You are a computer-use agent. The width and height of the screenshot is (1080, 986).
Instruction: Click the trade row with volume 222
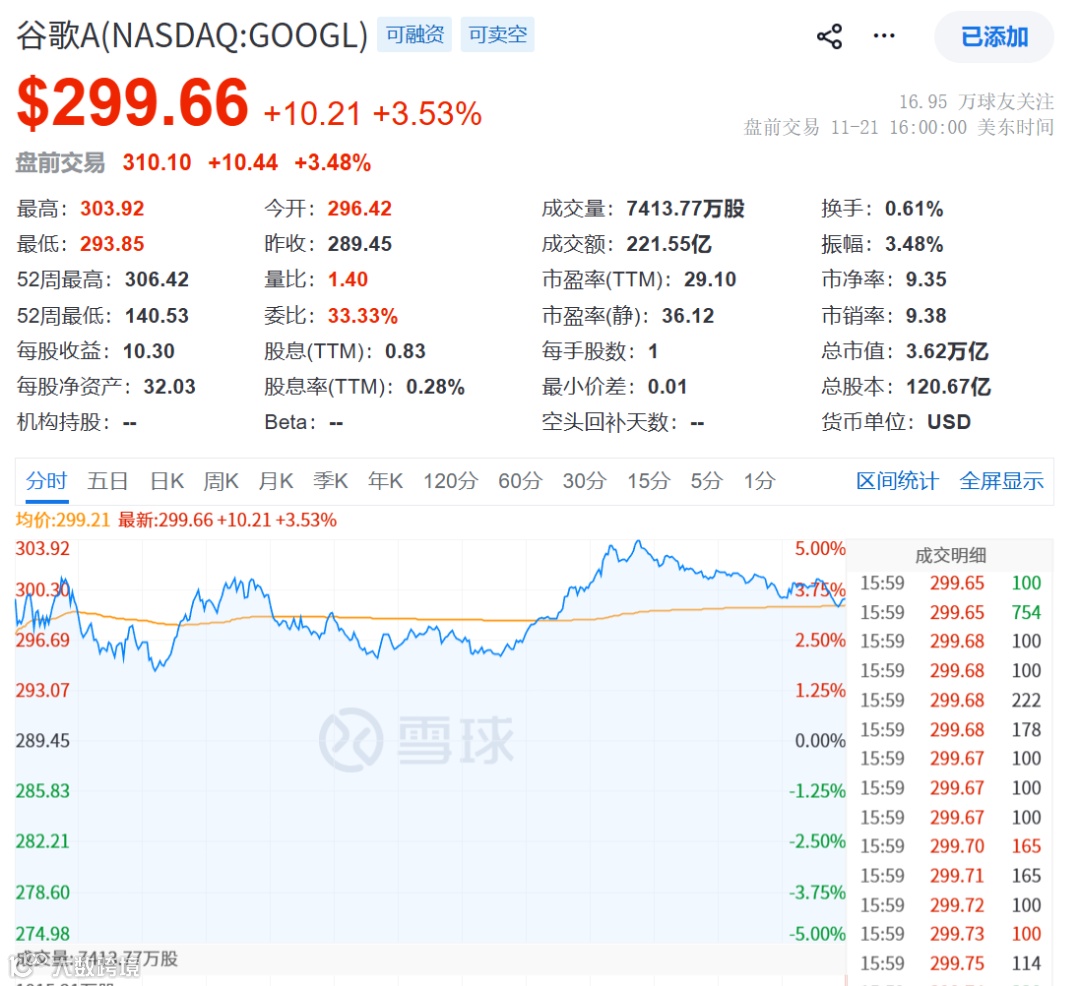951,700
